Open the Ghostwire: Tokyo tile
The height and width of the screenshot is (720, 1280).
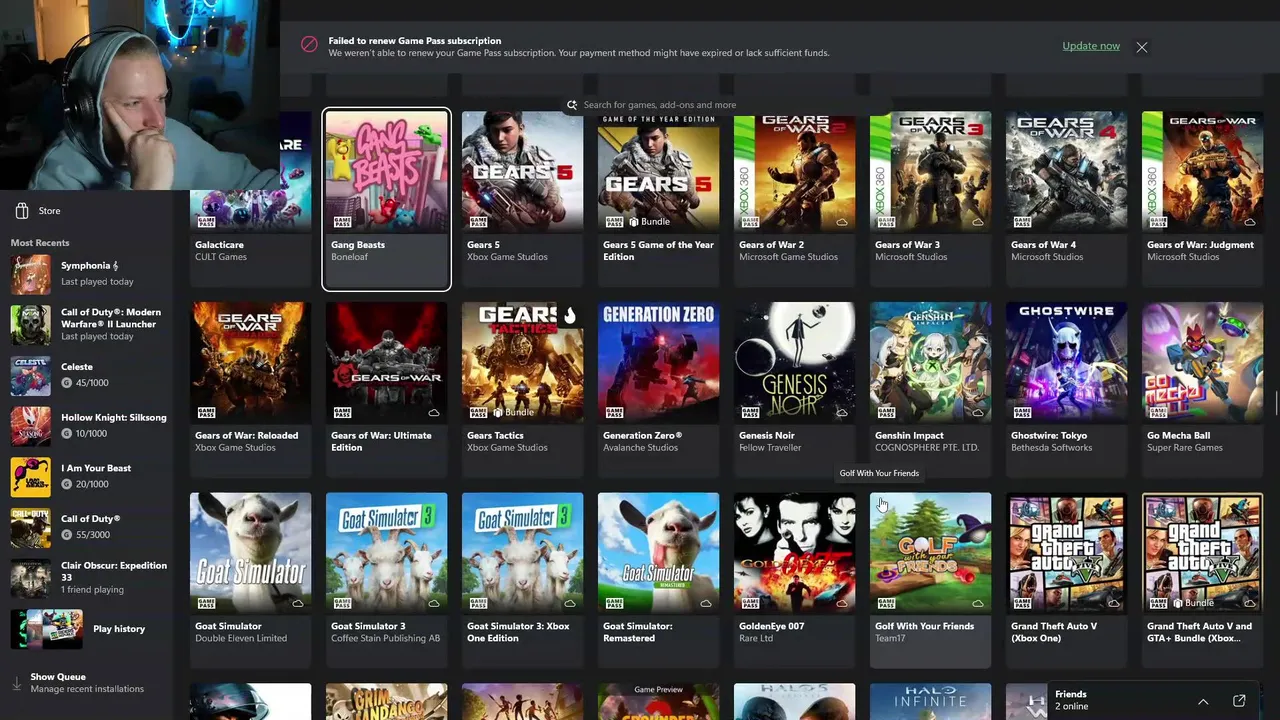pos(1066,389)
